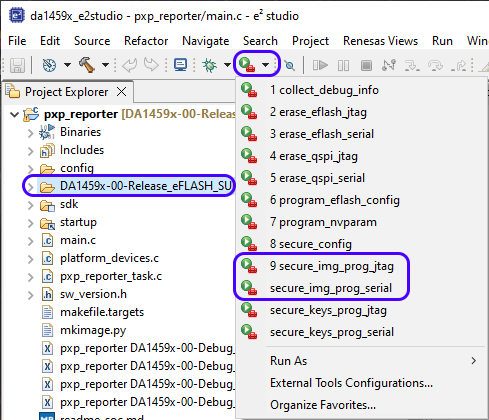This screenshot has width=489, height=420.
Task: Click the Step Into toolbar icon
Action: point(412,65)
